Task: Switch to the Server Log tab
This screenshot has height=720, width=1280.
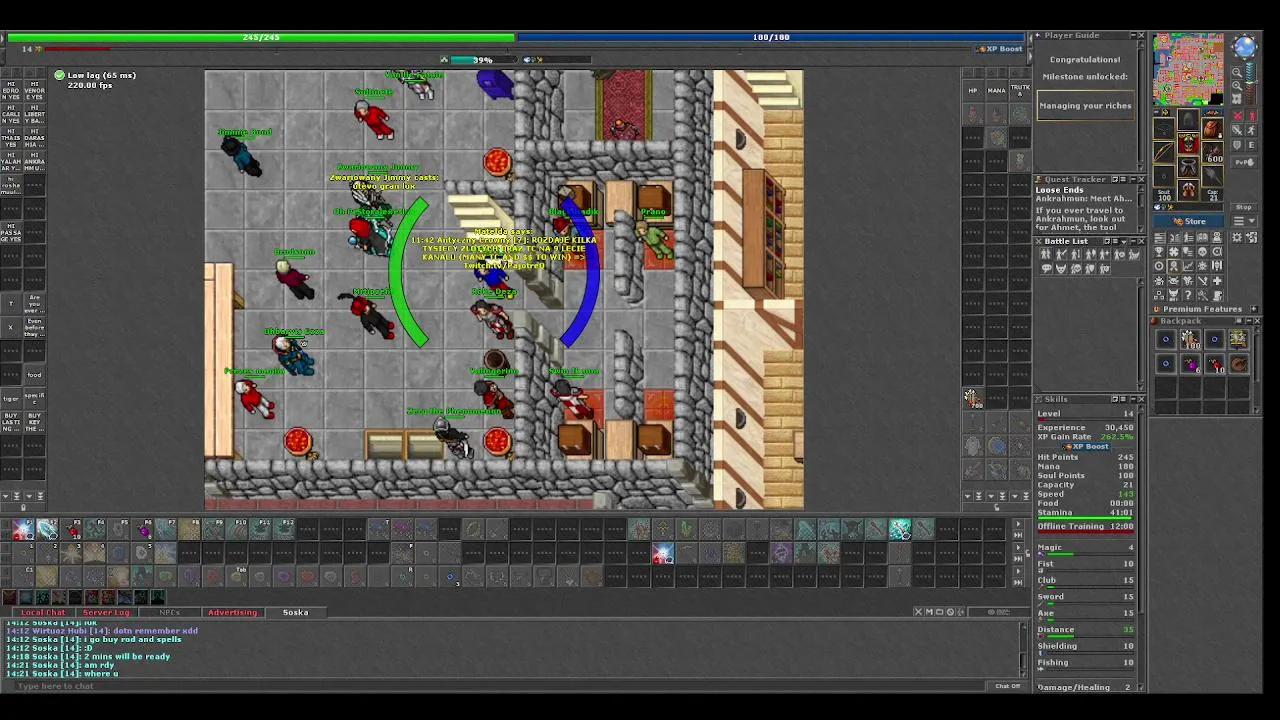Action: click(x=106, y=612)
